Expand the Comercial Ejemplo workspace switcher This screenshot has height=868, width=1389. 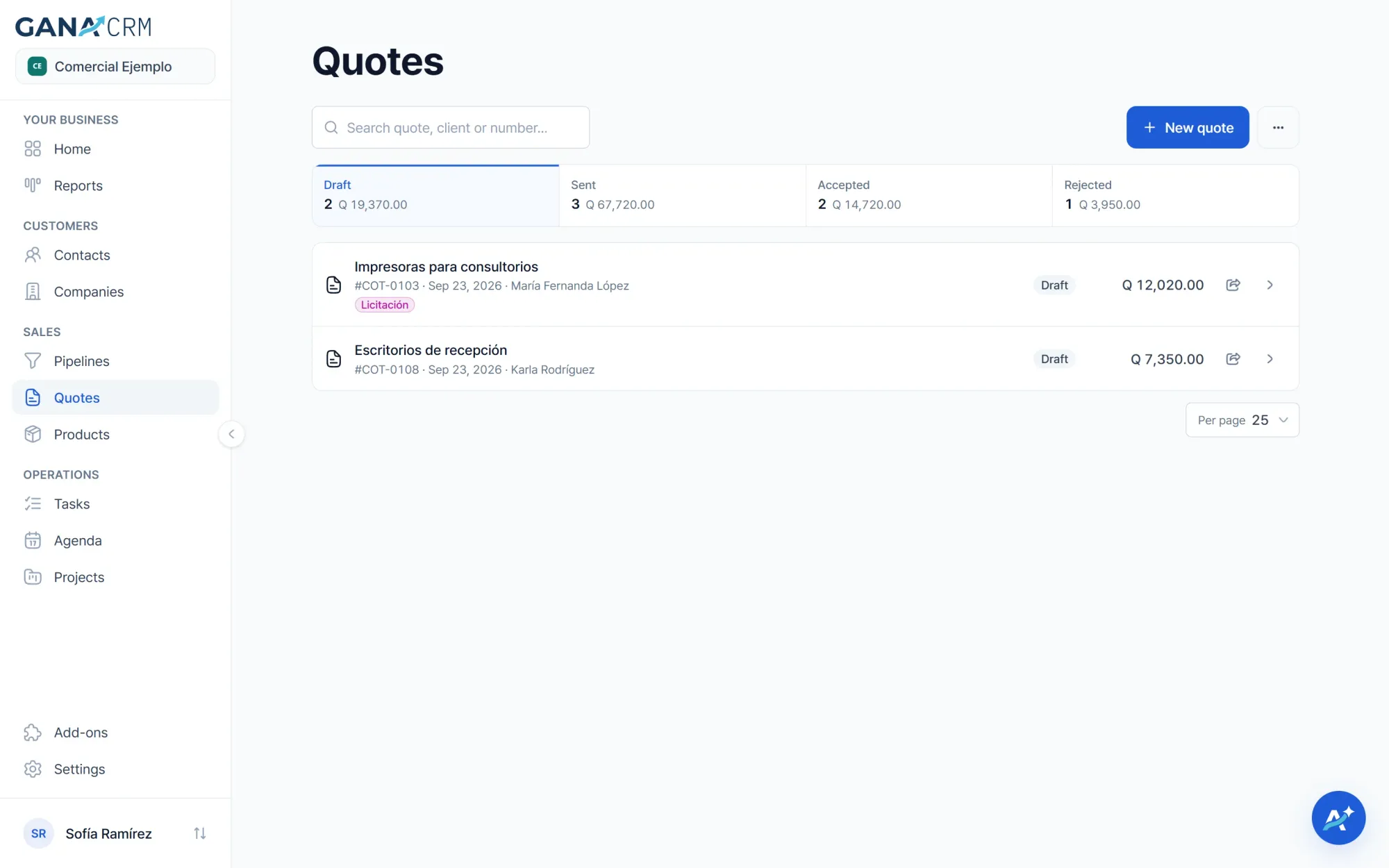click(x=115, y=67)
